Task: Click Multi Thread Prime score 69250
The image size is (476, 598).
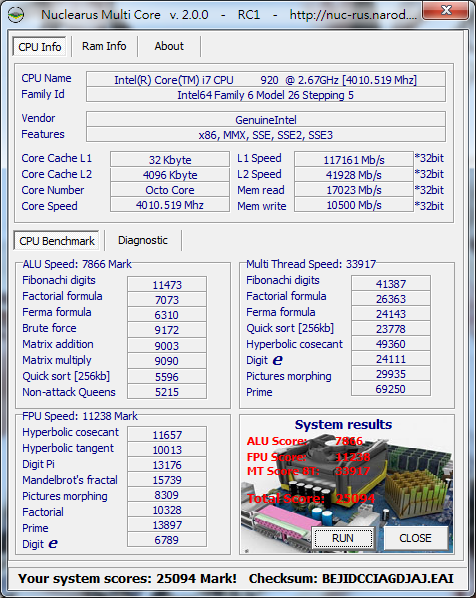Action: [x=391, y=389]
